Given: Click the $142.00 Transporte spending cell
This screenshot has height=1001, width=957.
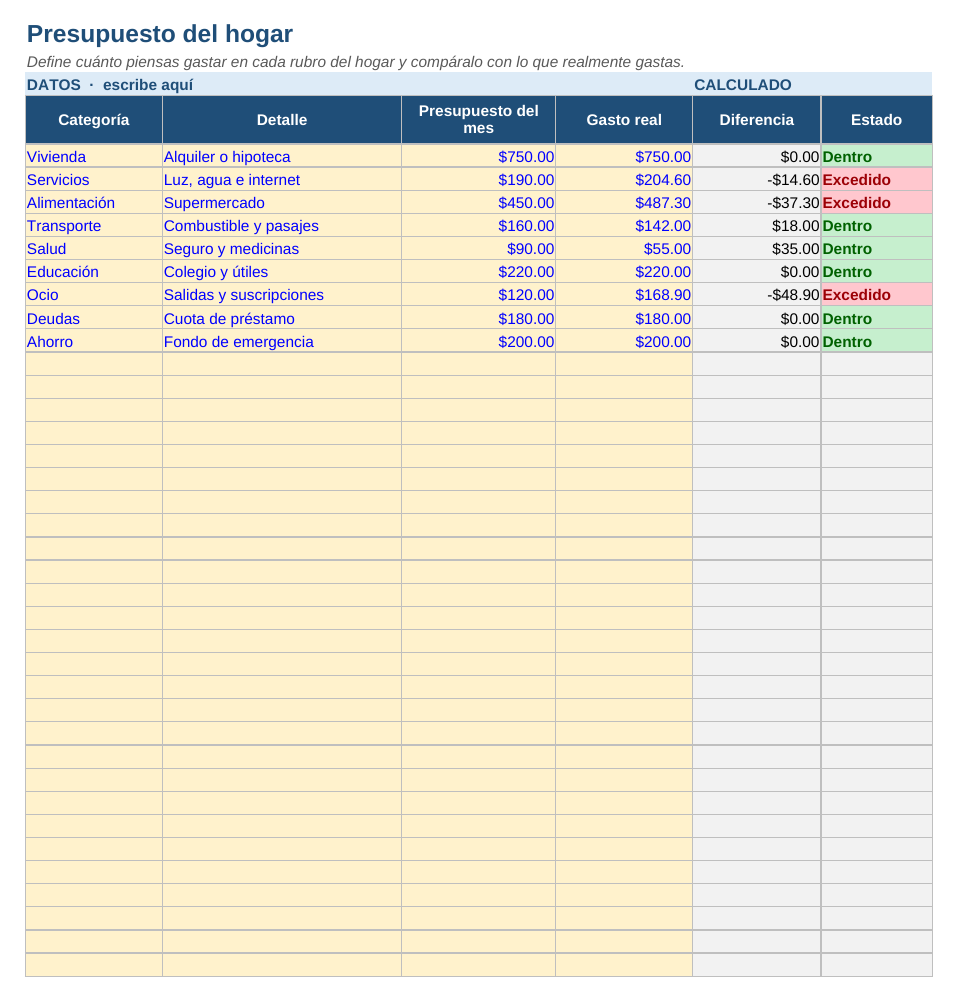Looking at the screenshot, I should tap(624, 225).
